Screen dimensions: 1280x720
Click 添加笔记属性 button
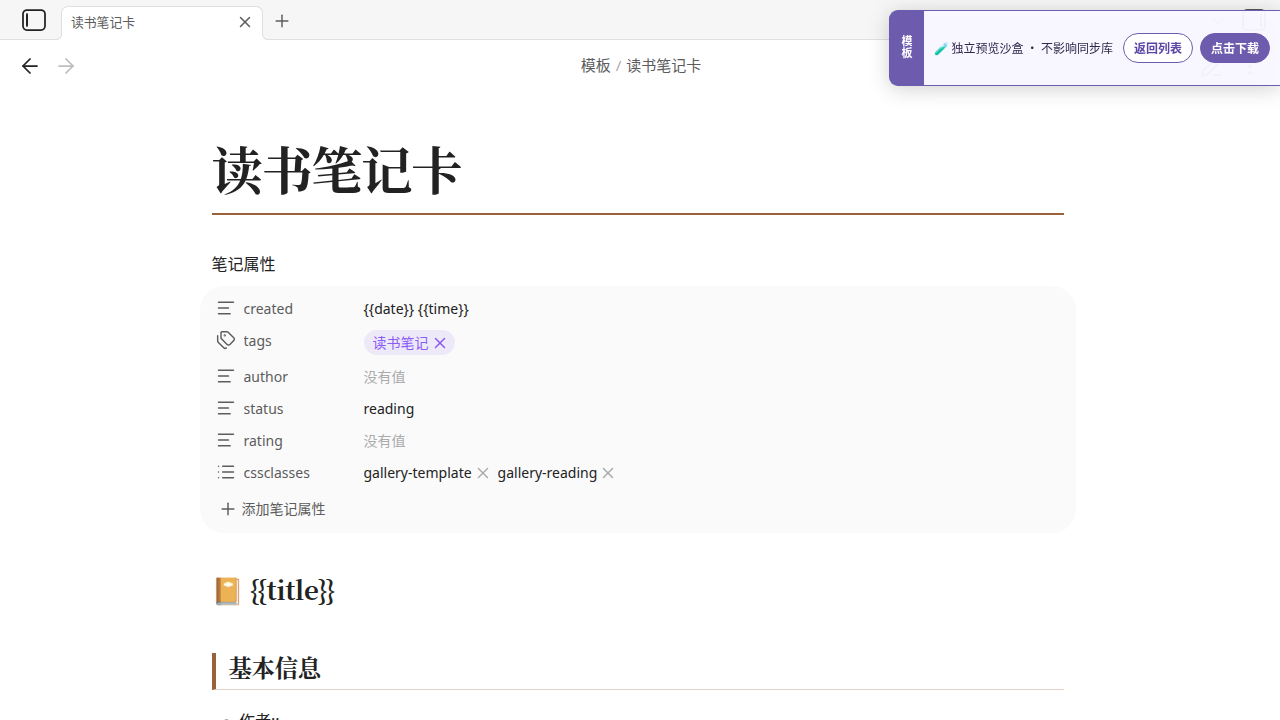(x=273, y=509)
